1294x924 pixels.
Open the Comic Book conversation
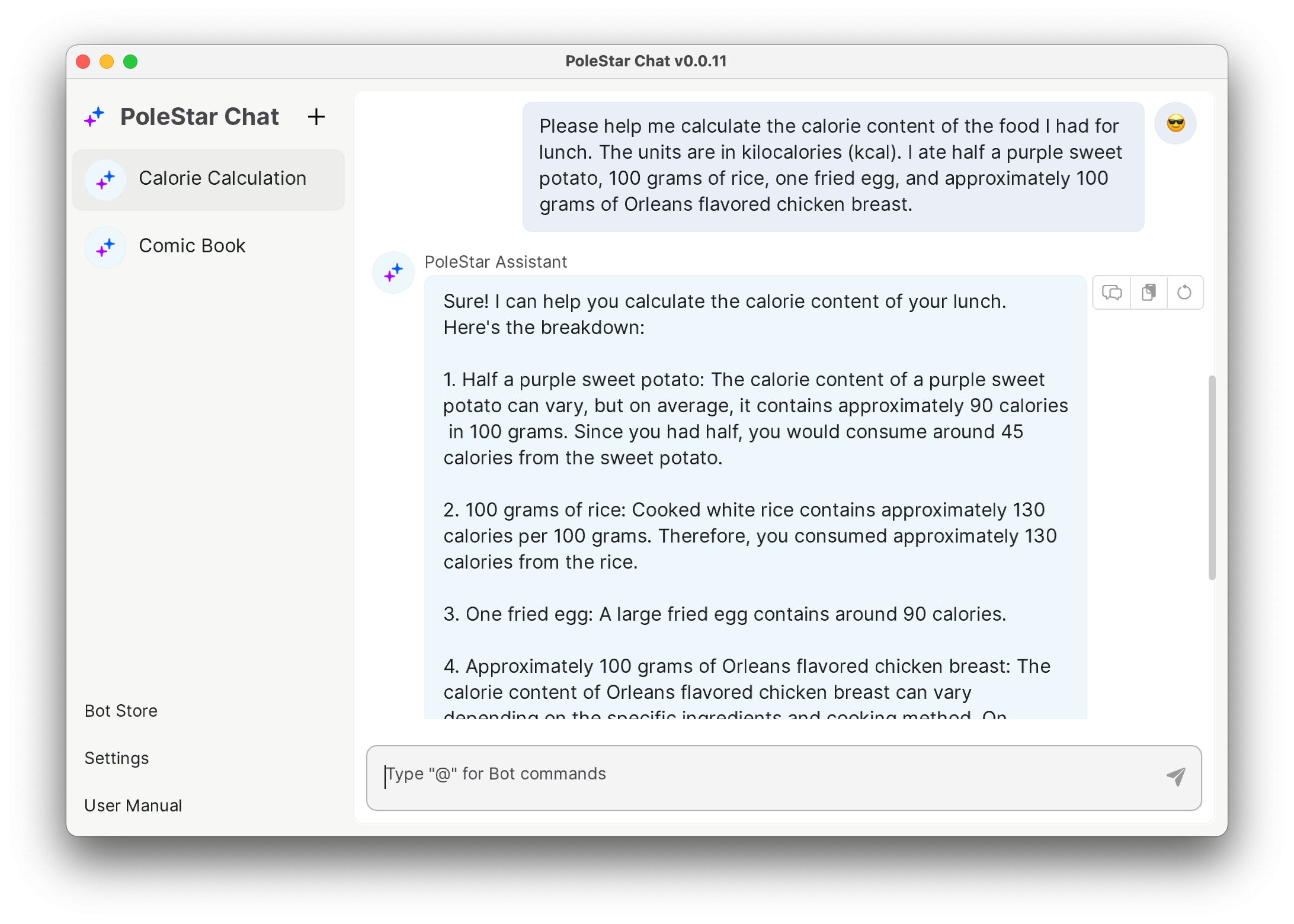(192, 246)
